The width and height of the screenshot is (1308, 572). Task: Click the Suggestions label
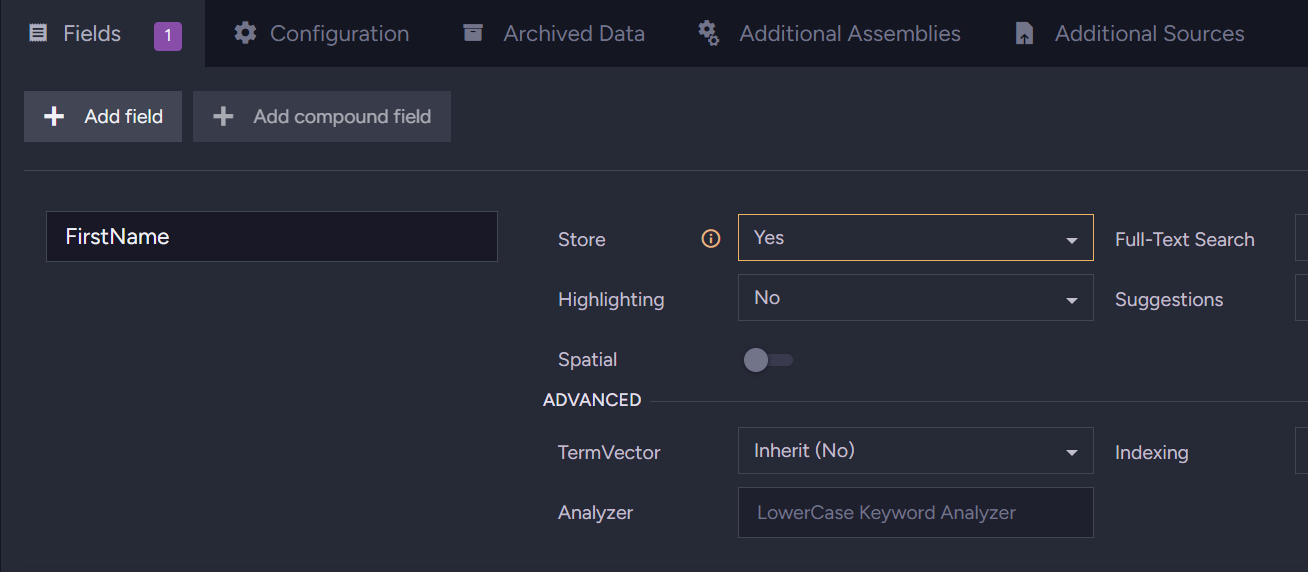coord(1169,300)
